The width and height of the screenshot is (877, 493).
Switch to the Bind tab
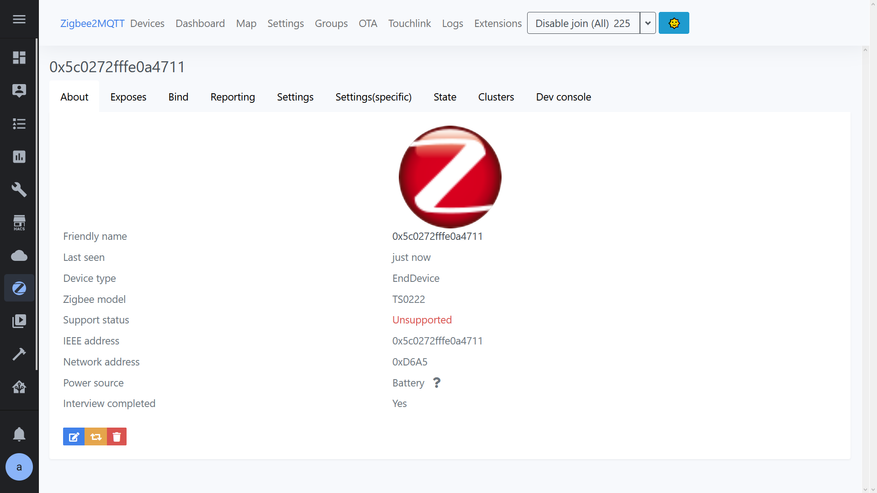(178, 97)
